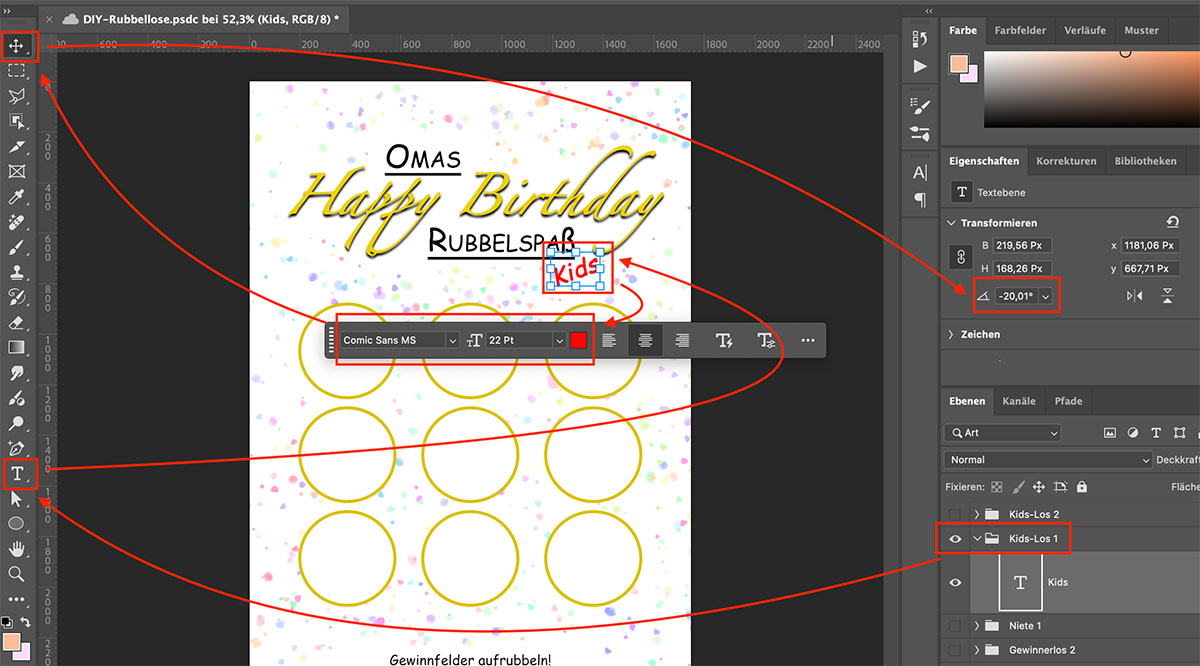The width and height of the screenshot is (1200, 666).
Task: Select the Move tool
Action: 17,45
